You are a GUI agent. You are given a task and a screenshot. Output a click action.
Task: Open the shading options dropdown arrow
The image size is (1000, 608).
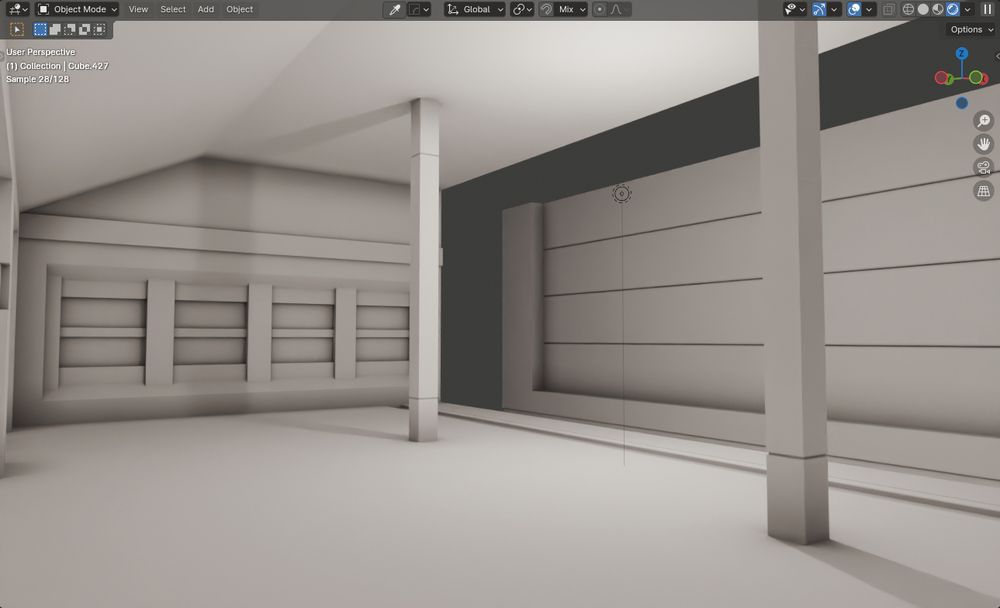(x=967, y=9)
